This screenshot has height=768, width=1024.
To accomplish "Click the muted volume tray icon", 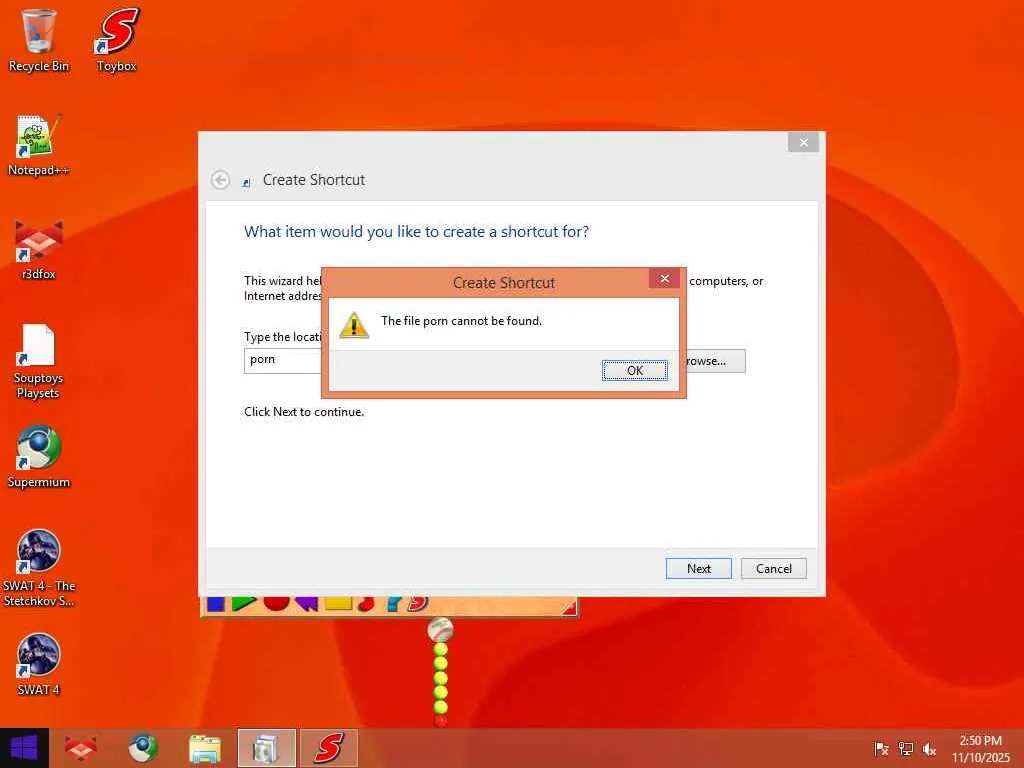I will [x=929, y=749].
